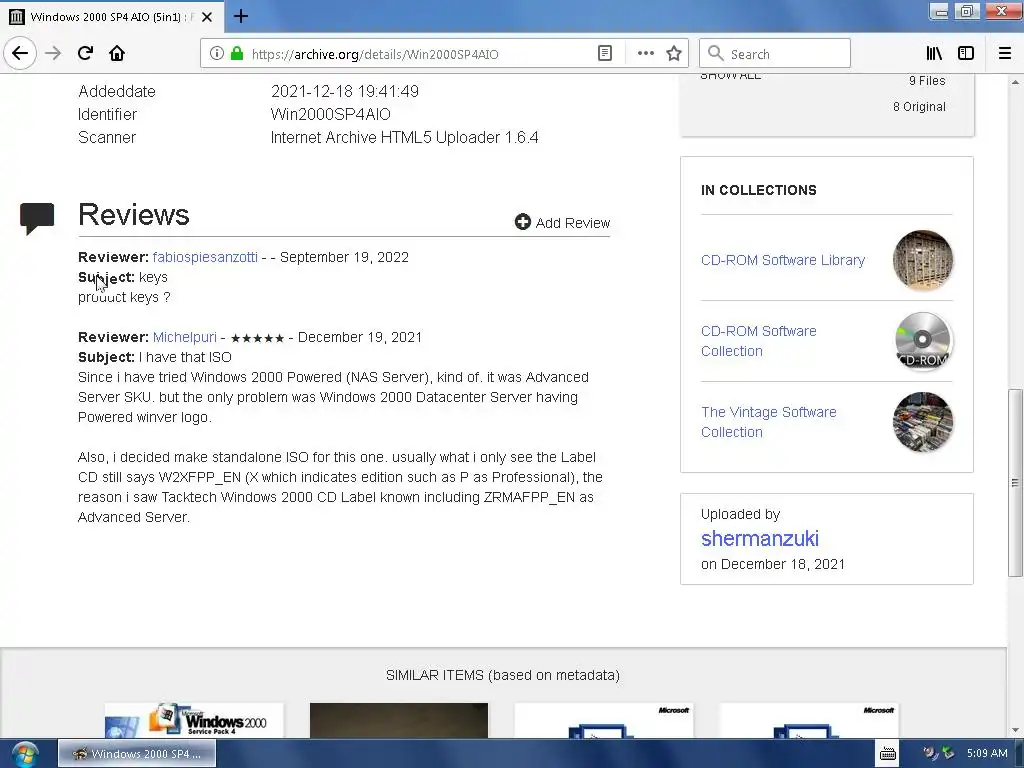Open the Library bookshelf icon
The image size is (1024, 768).
click(x=934, y=54)
